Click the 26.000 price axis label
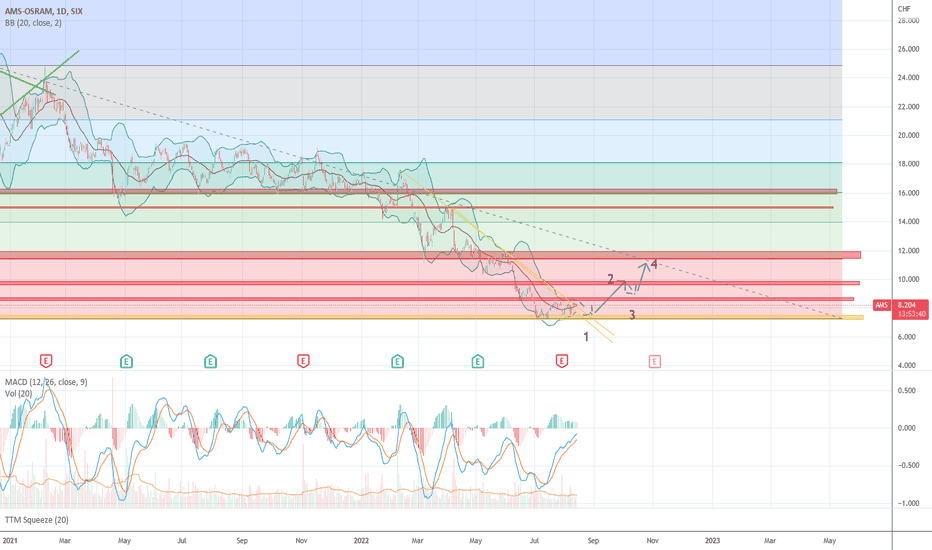932x550 pixels. coord(908,49)
